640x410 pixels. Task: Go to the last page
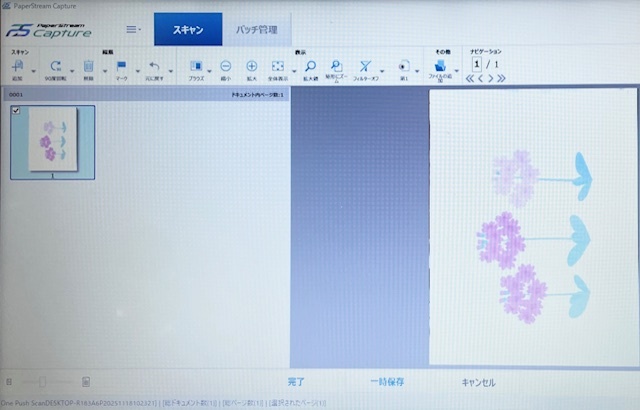(502, 78)
